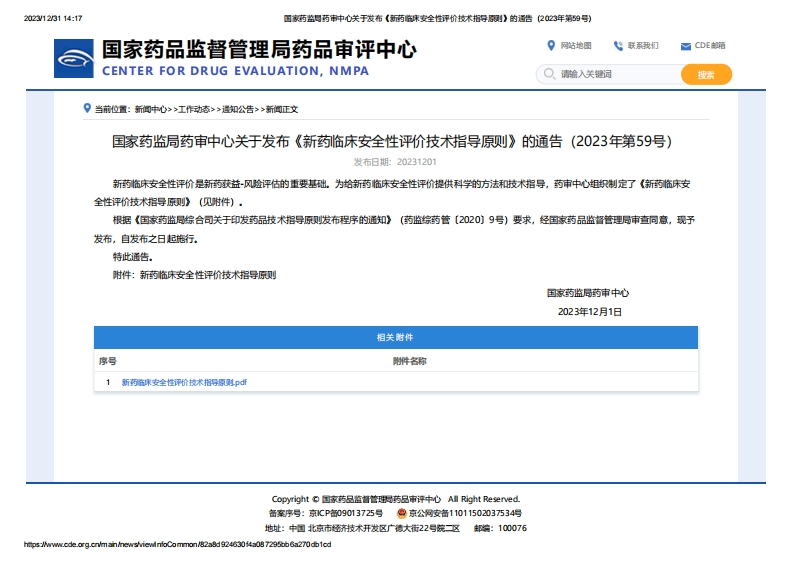The image size is (793, 561).
Task: Click the magnifier icon in search box
Action: 549,74
